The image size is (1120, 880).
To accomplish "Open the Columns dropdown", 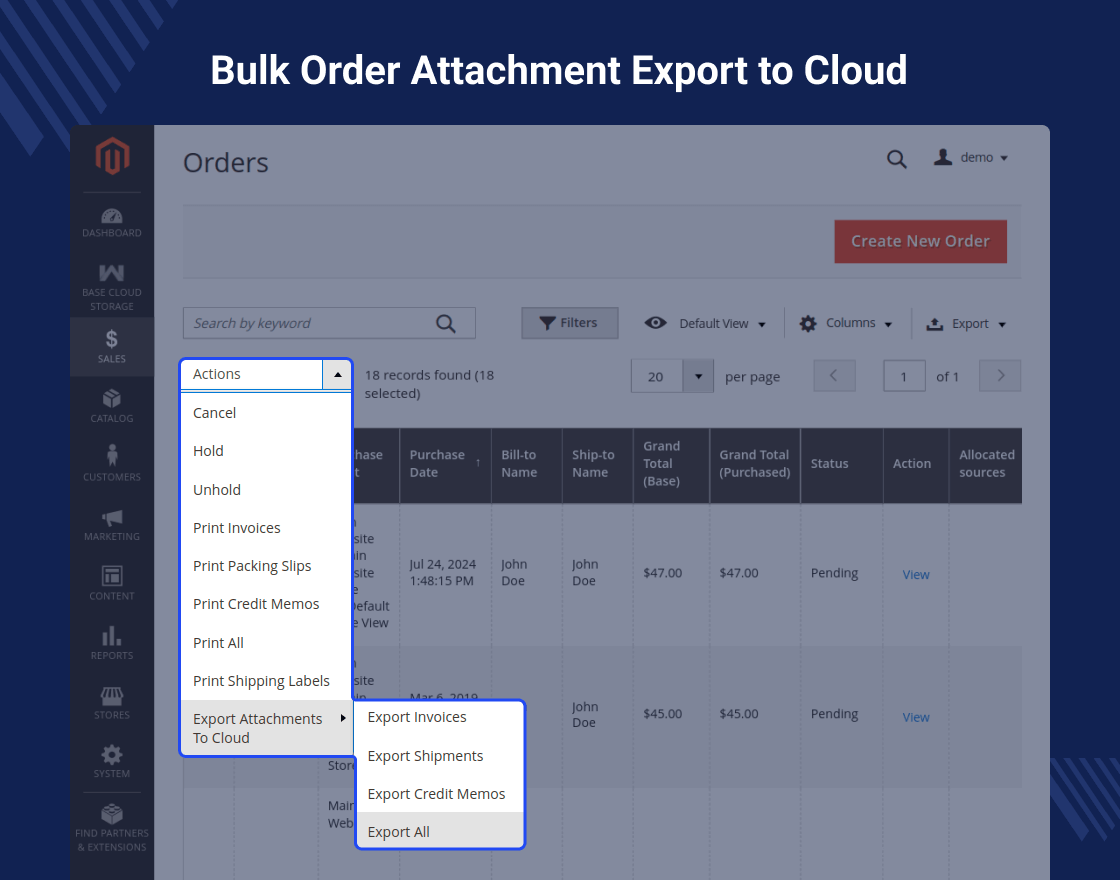I will tap(846, 324).
